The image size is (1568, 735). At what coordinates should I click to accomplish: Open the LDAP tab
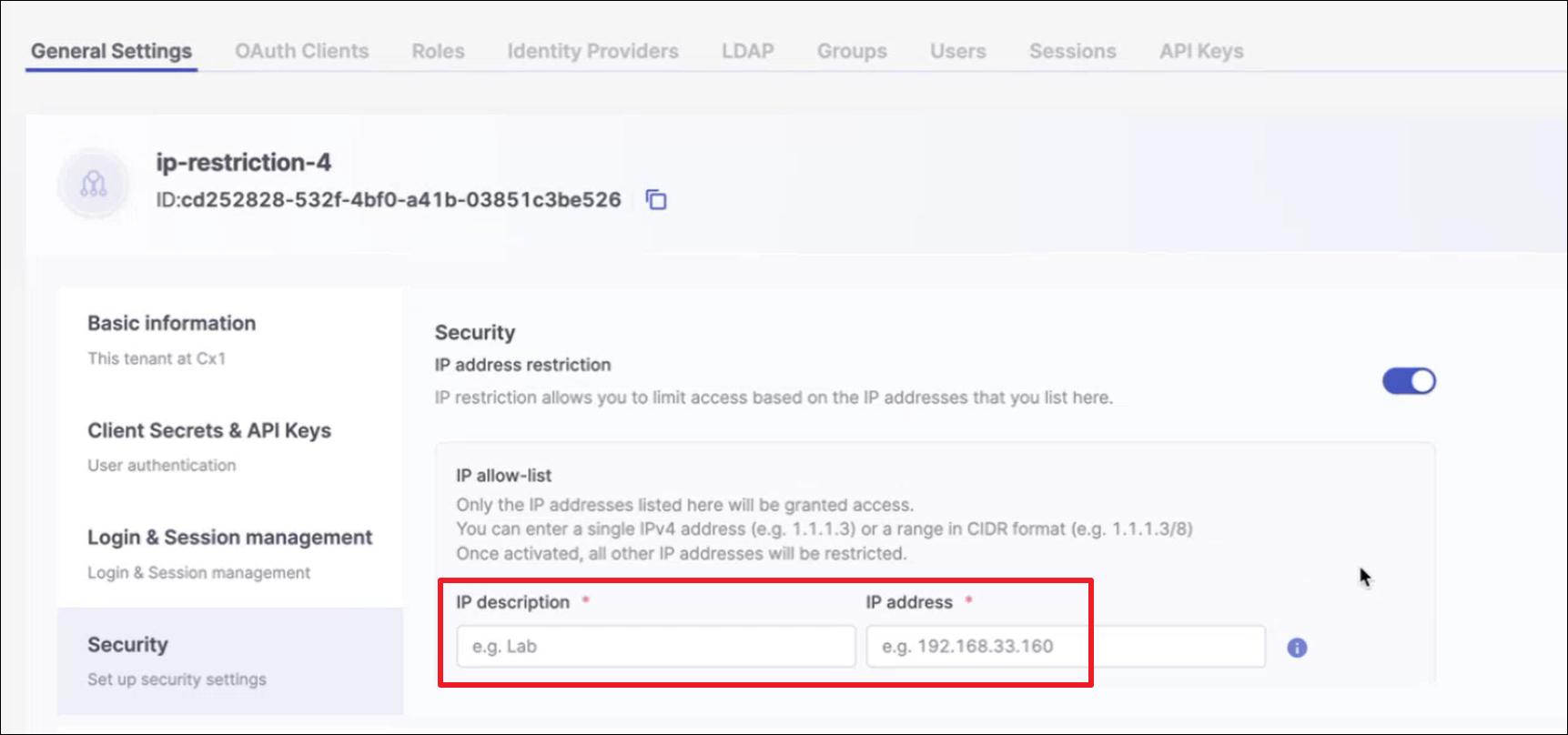click(747, 52)
